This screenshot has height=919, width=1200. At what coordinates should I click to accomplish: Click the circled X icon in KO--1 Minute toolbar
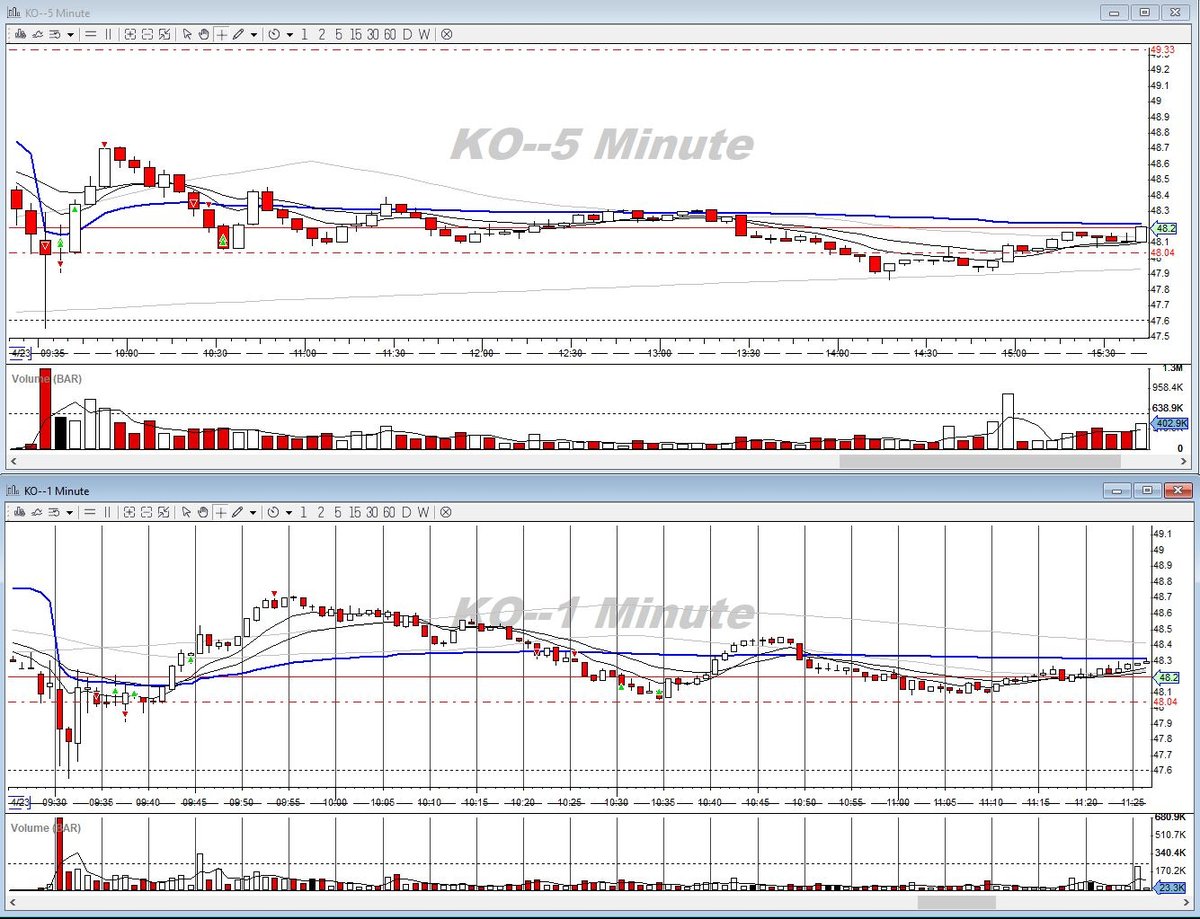[x=446, y=512]
